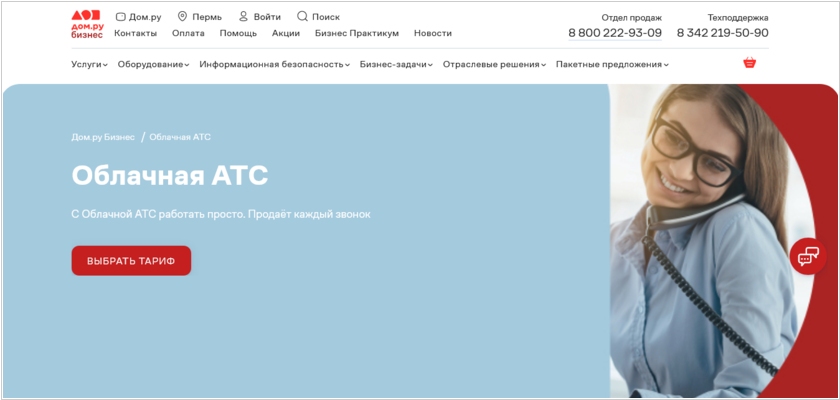This screenshot has height=400, width=840.
Task: Go to the Оплата section
Action: (x=188, y=33)
